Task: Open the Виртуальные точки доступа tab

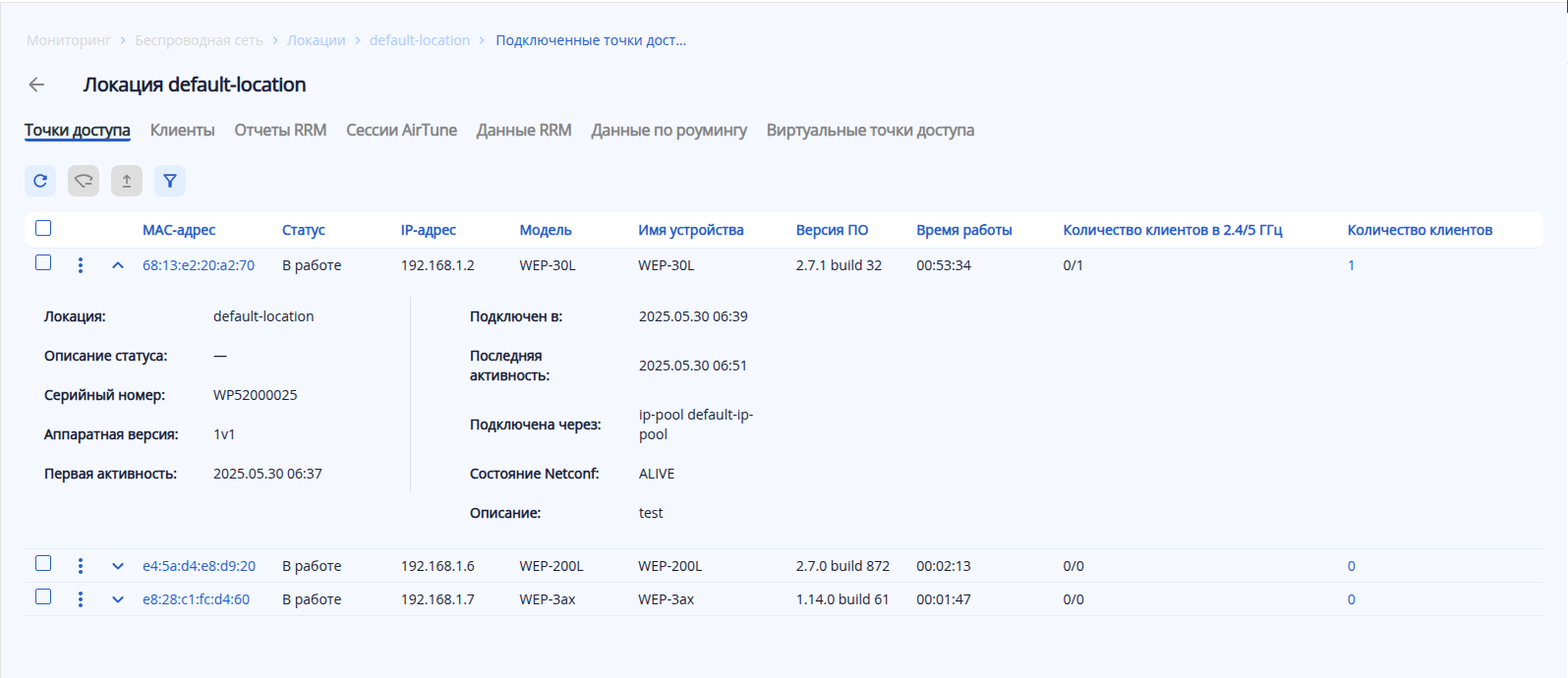Action: click(870, 131)
